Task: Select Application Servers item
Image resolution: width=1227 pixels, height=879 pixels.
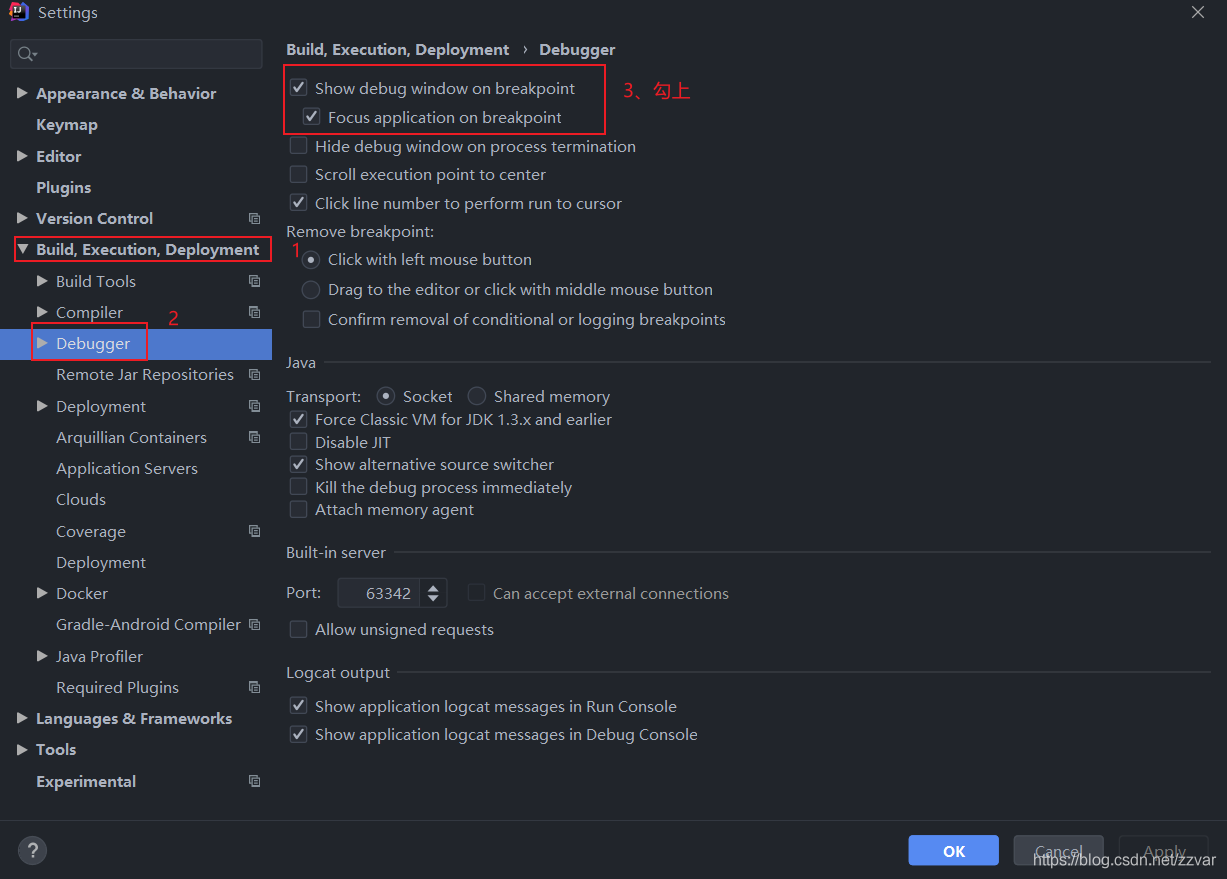Action: [127, 469]
